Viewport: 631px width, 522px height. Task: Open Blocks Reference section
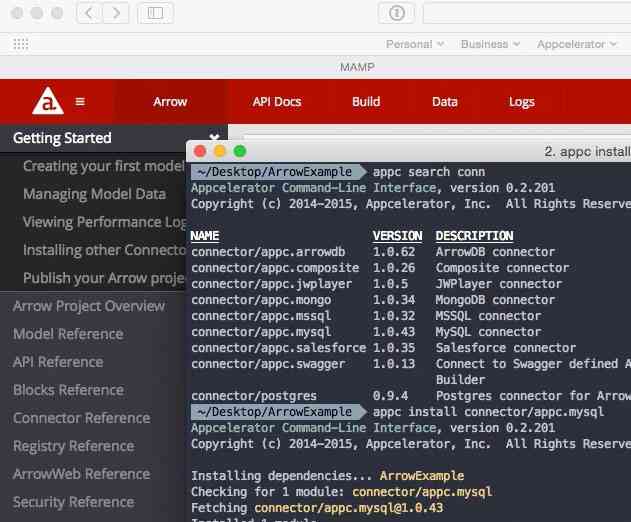(68, 390)
